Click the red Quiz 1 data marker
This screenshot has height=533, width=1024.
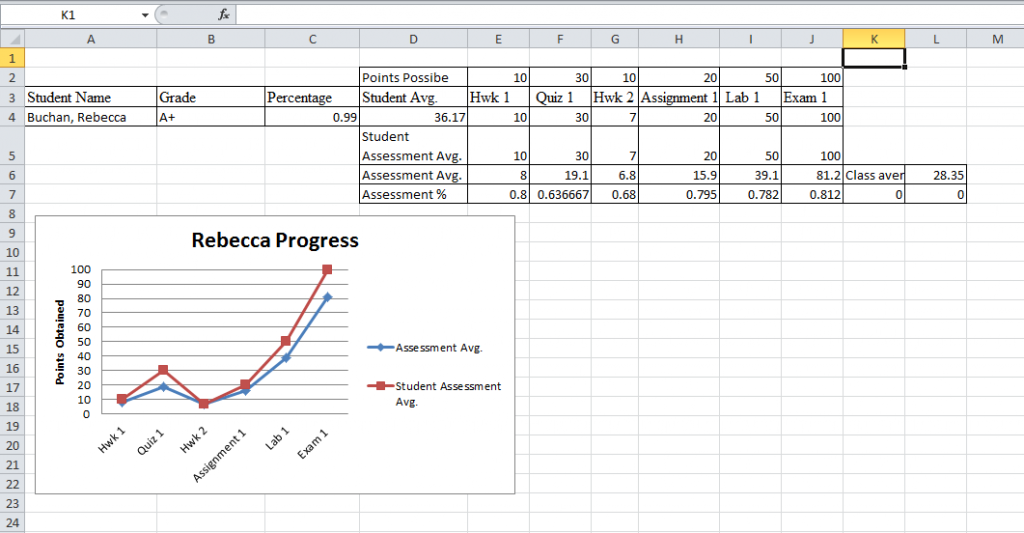tap(164, 370)
